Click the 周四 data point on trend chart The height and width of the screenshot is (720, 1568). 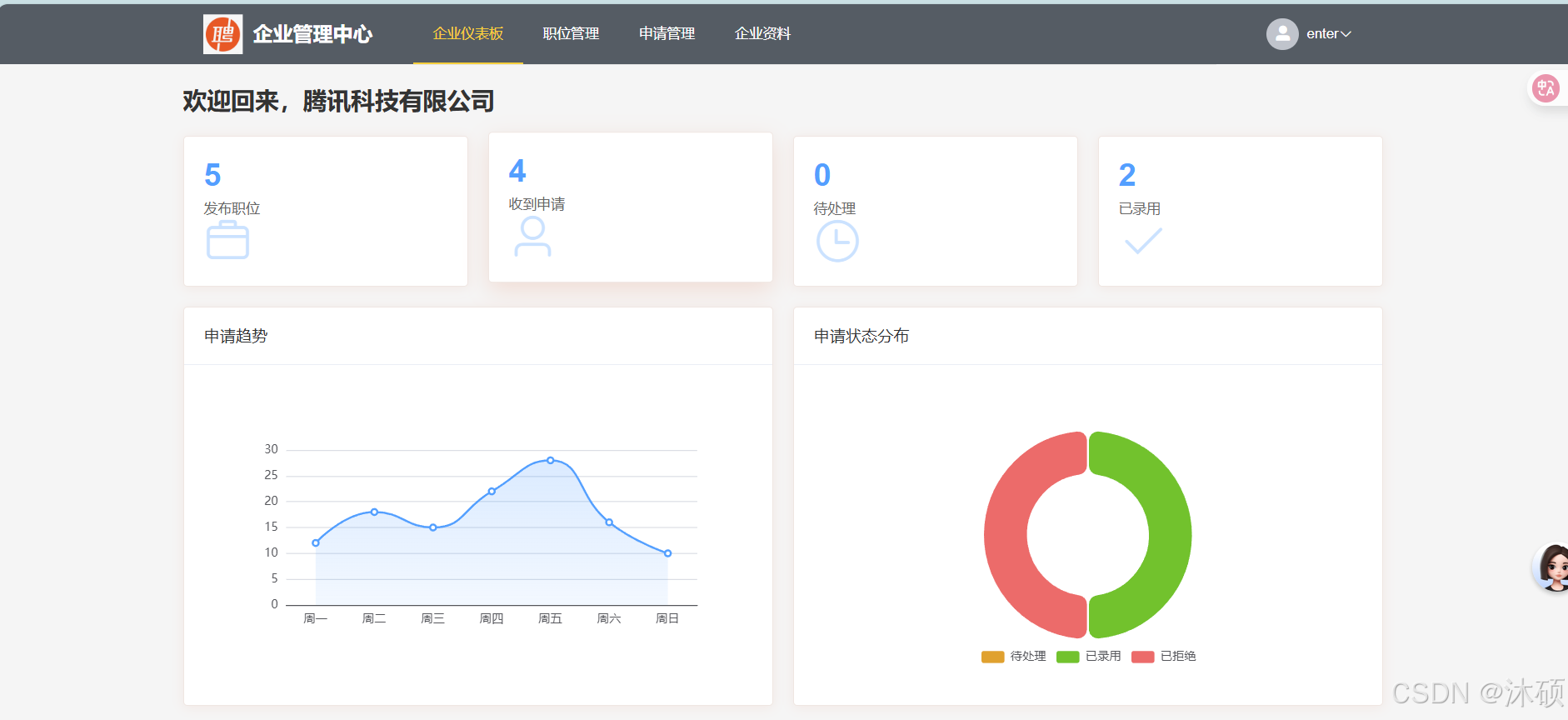click(x=492, y=491)
